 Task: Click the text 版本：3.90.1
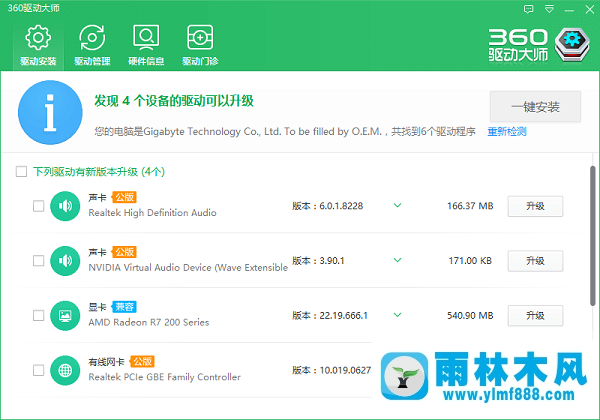(x=318, y=261)
